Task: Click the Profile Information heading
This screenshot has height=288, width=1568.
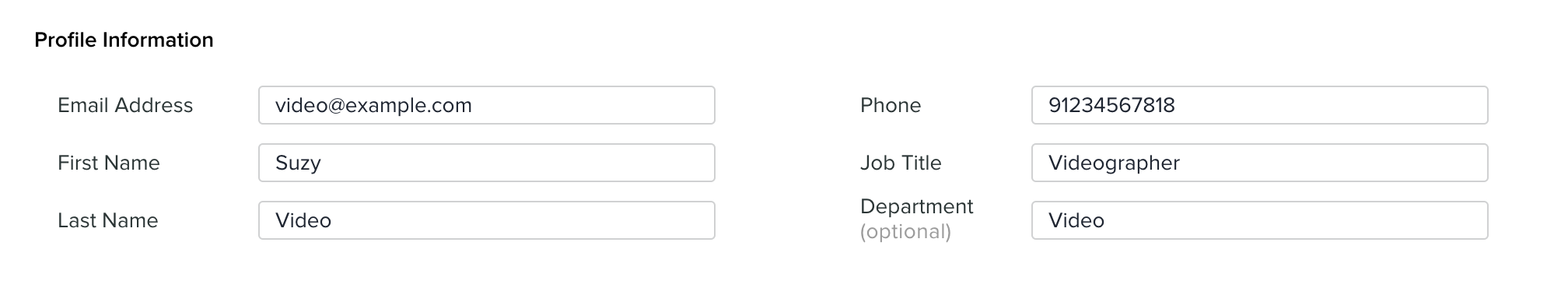Action: click(124, 40)
